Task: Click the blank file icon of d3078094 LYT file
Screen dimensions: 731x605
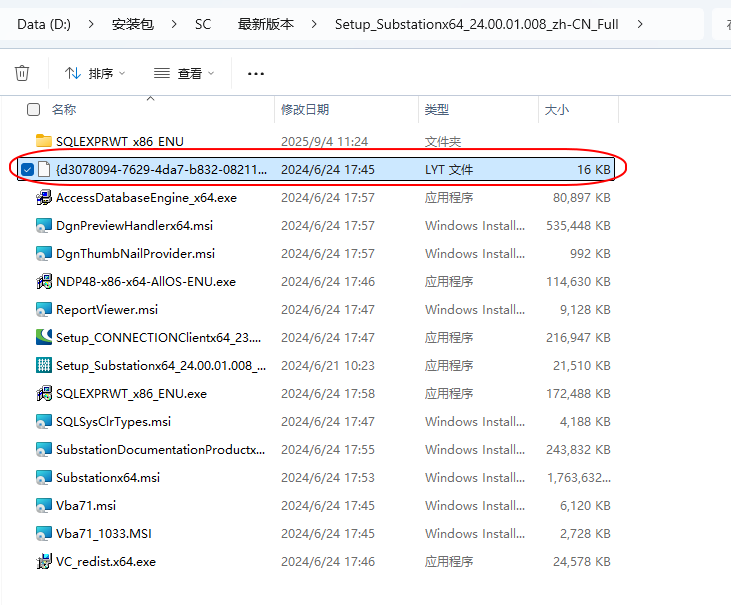Action: 44,169
